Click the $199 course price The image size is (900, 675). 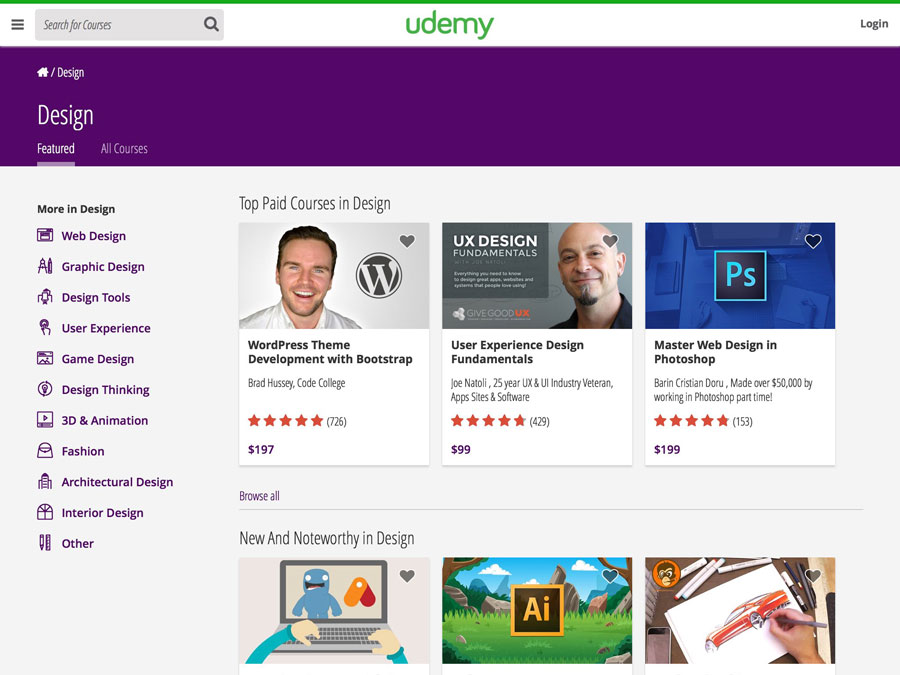[667, 449]
